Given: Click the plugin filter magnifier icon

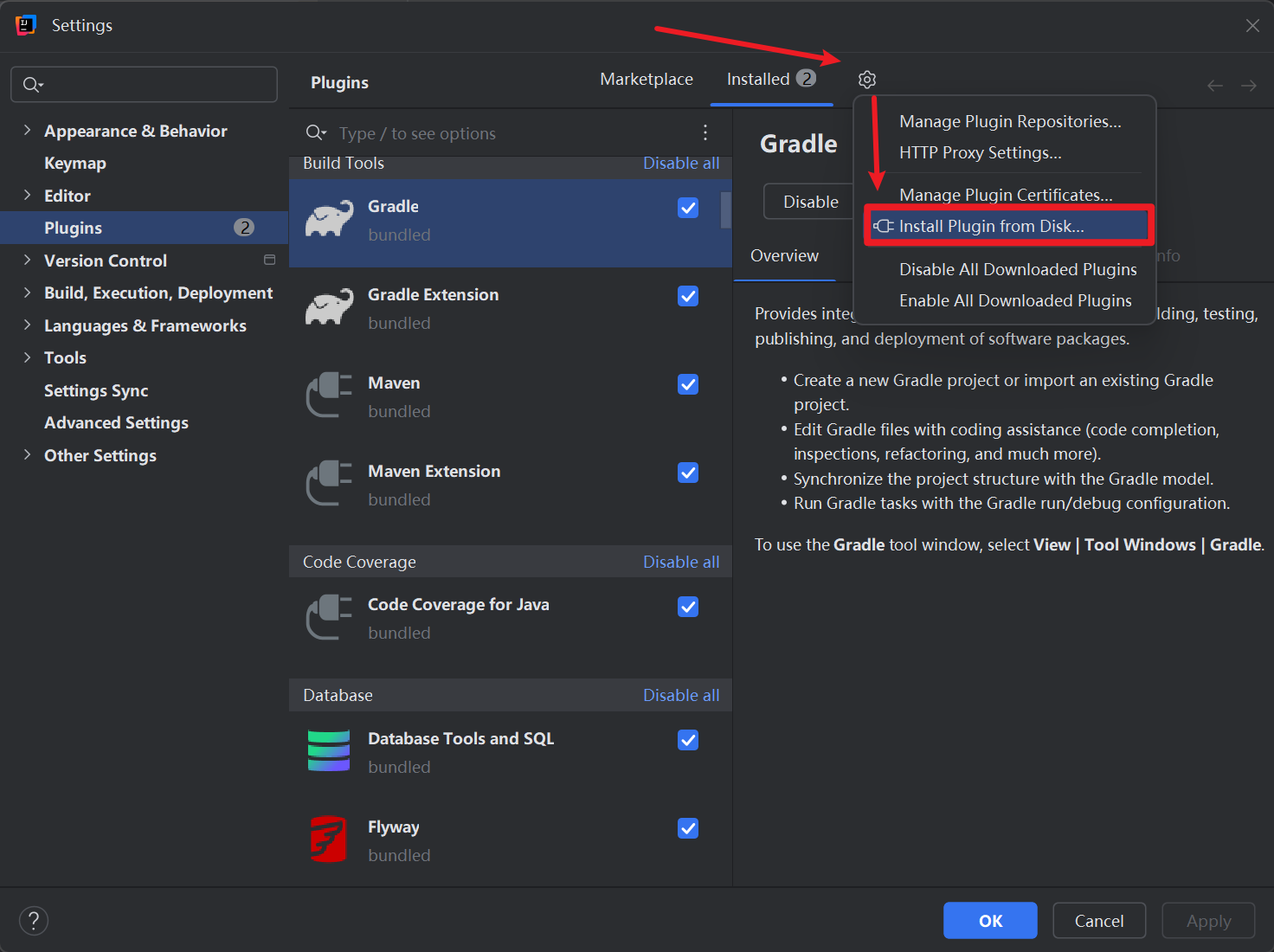Looking at the screenshot, I should tap(316, 132).
